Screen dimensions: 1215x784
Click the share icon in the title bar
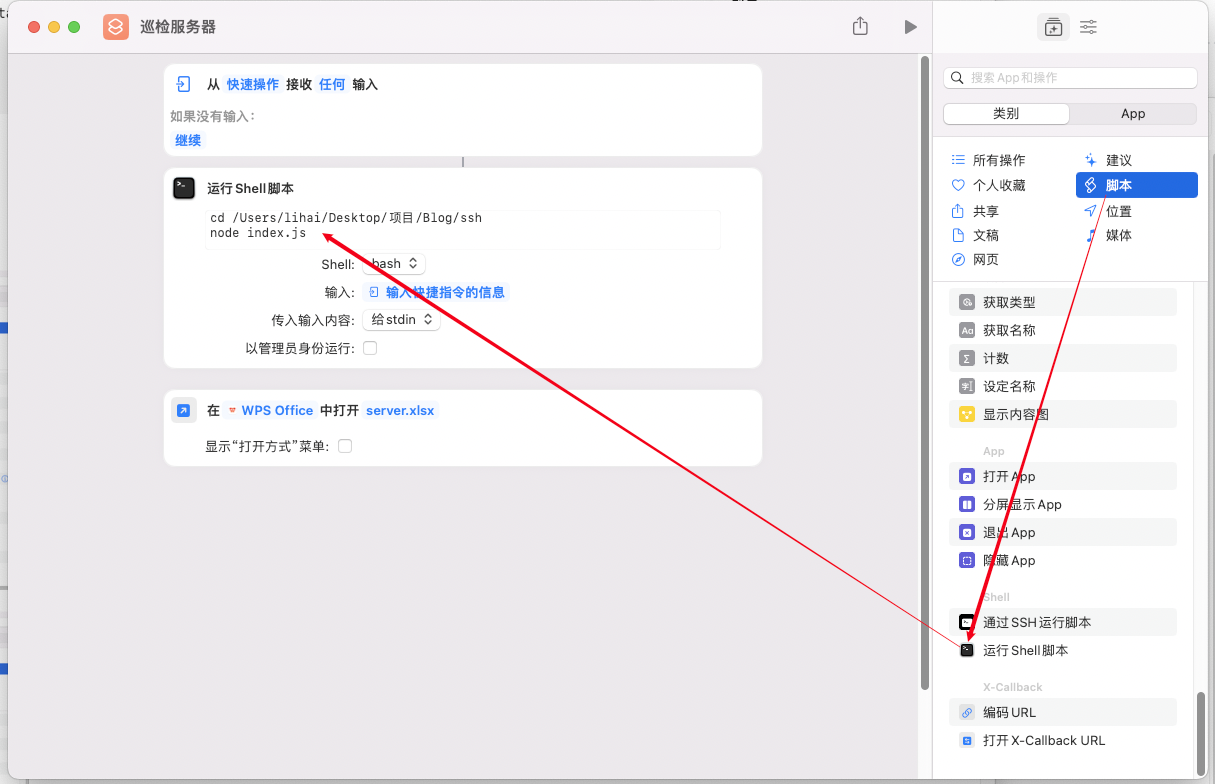[860, 27]
